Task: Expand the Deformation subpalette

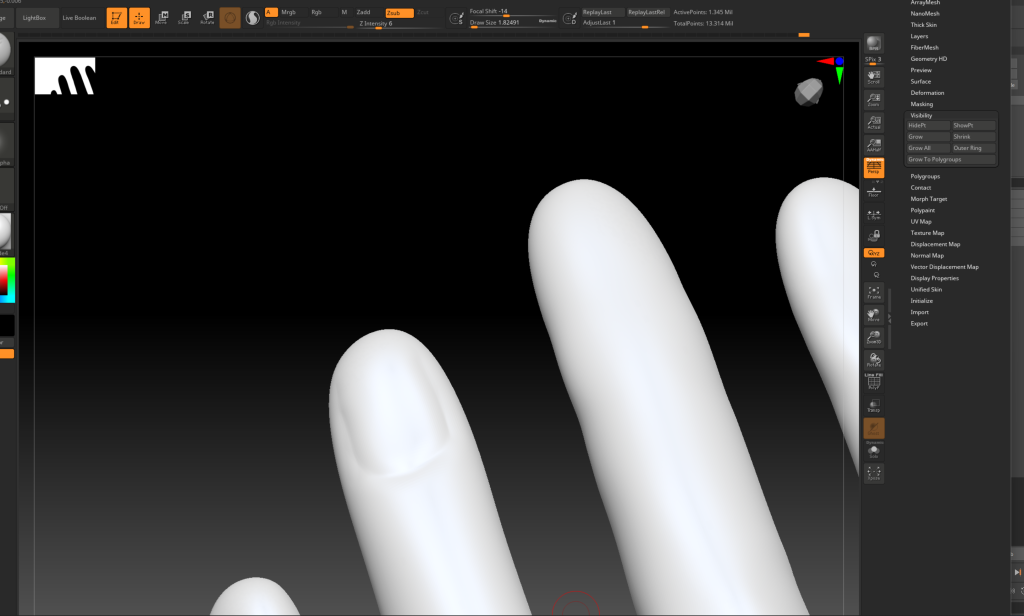Action: tap(927, 93)
